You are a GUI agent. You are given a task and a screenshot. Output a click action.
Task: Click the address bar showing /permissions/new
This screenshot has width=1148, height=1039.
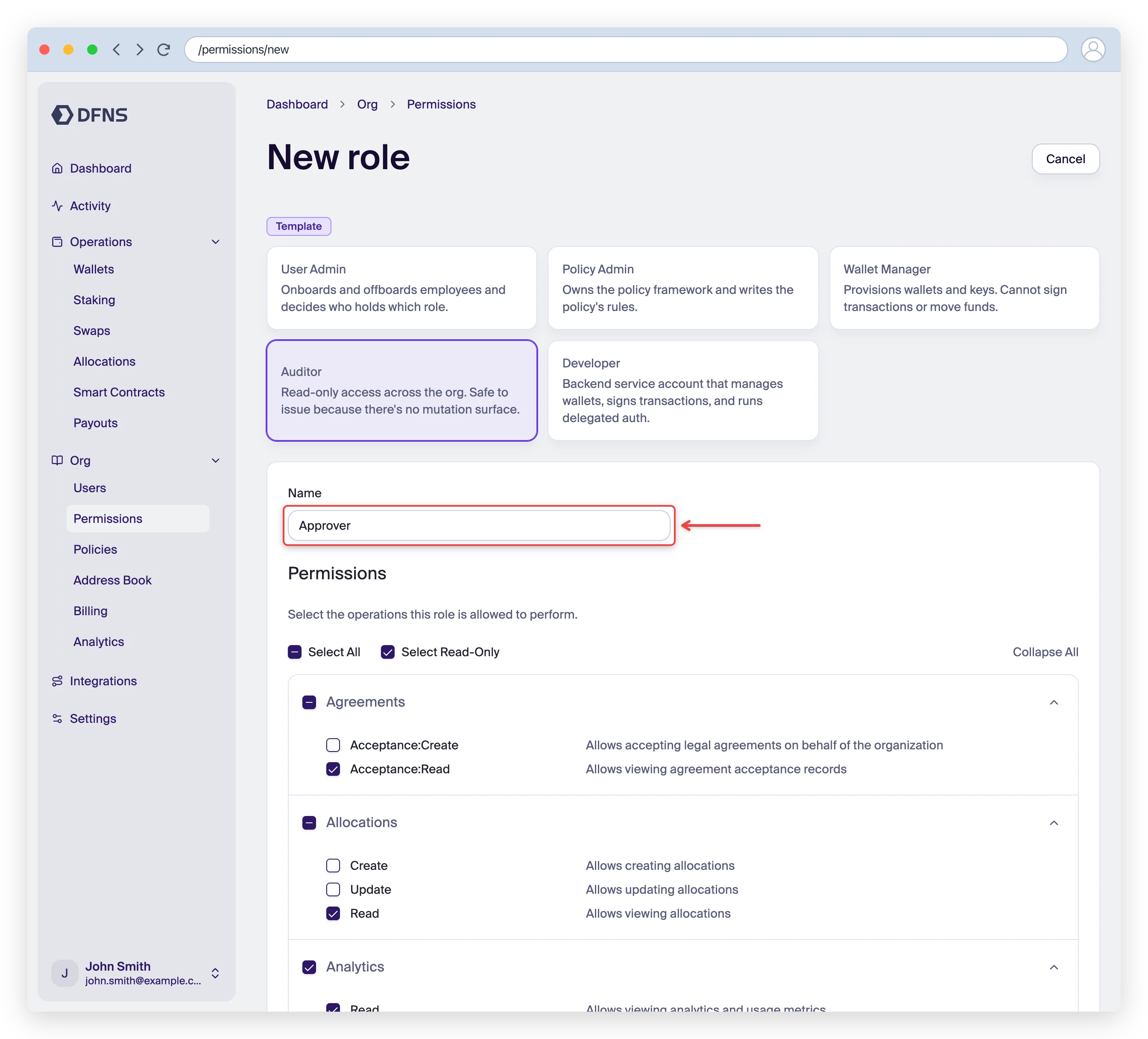tap(625, 50)
